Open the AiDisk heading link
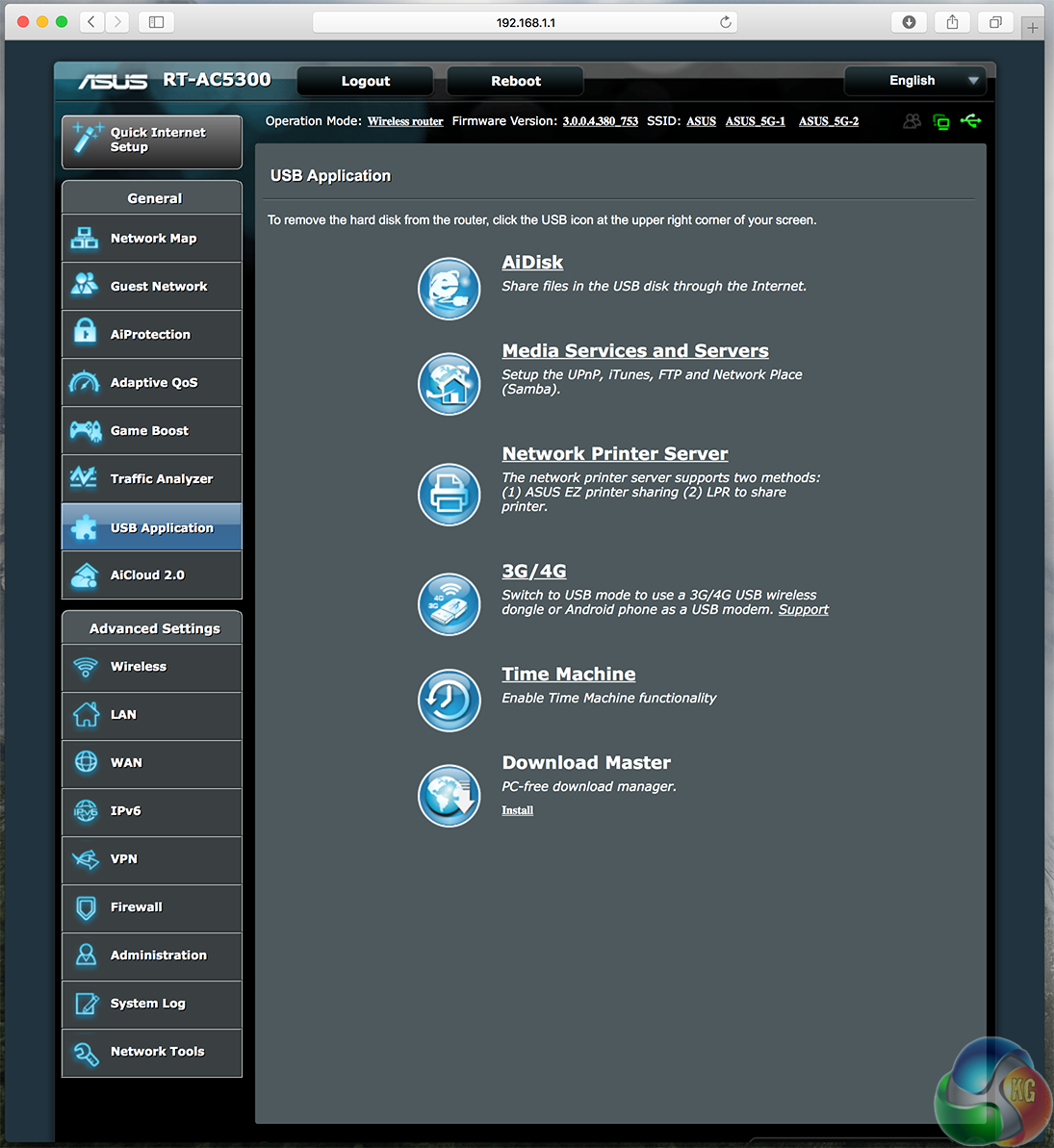The image size is (1054, 1148). 532,262
